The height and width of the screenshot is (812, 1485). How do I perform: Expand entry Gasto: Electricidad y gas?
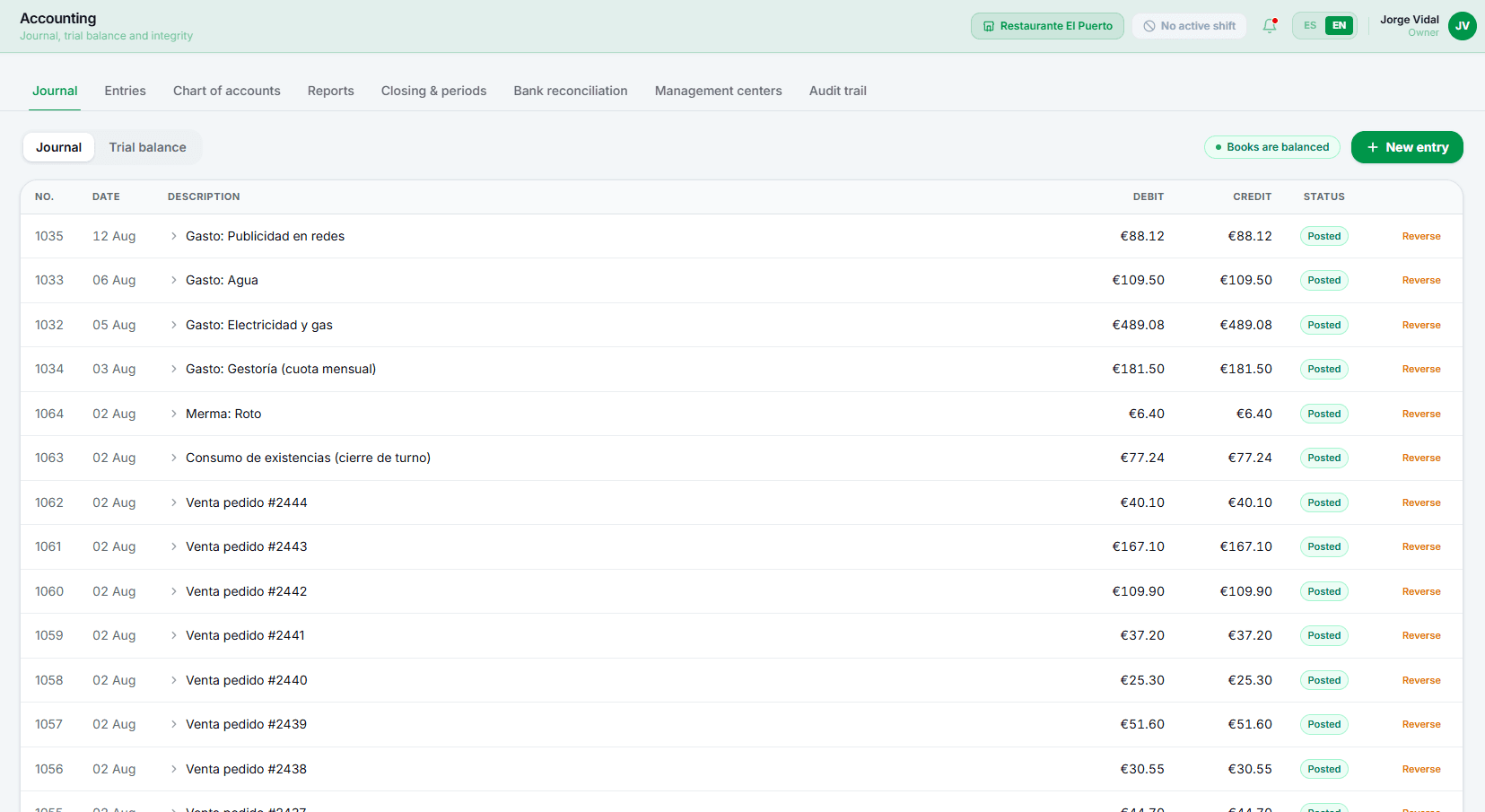pyautogui.click(x=174, y=325)
